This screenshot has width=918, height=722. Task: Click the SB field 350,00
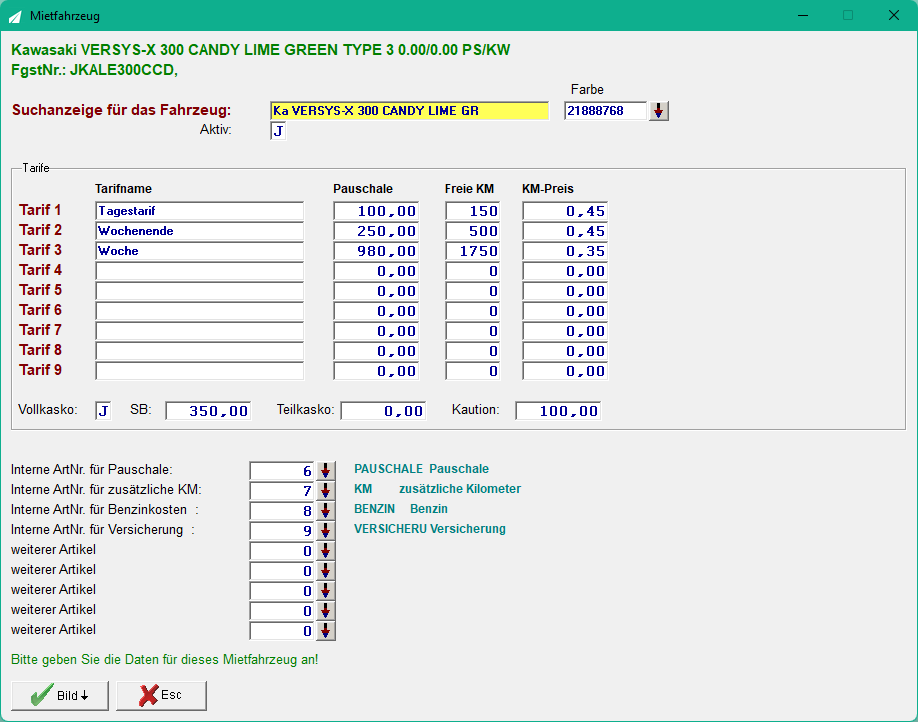(x=208, y=410)
